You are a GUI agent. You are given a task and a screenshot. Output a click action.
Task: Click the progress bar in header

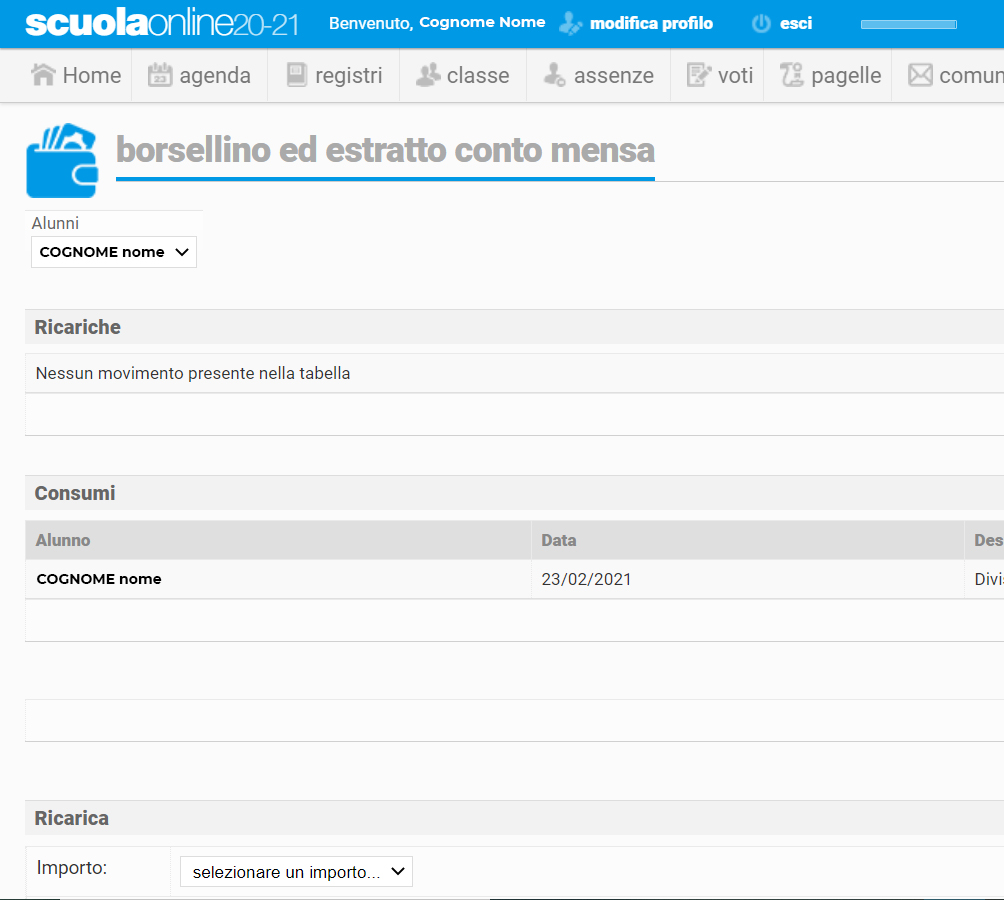click(908, 24)
